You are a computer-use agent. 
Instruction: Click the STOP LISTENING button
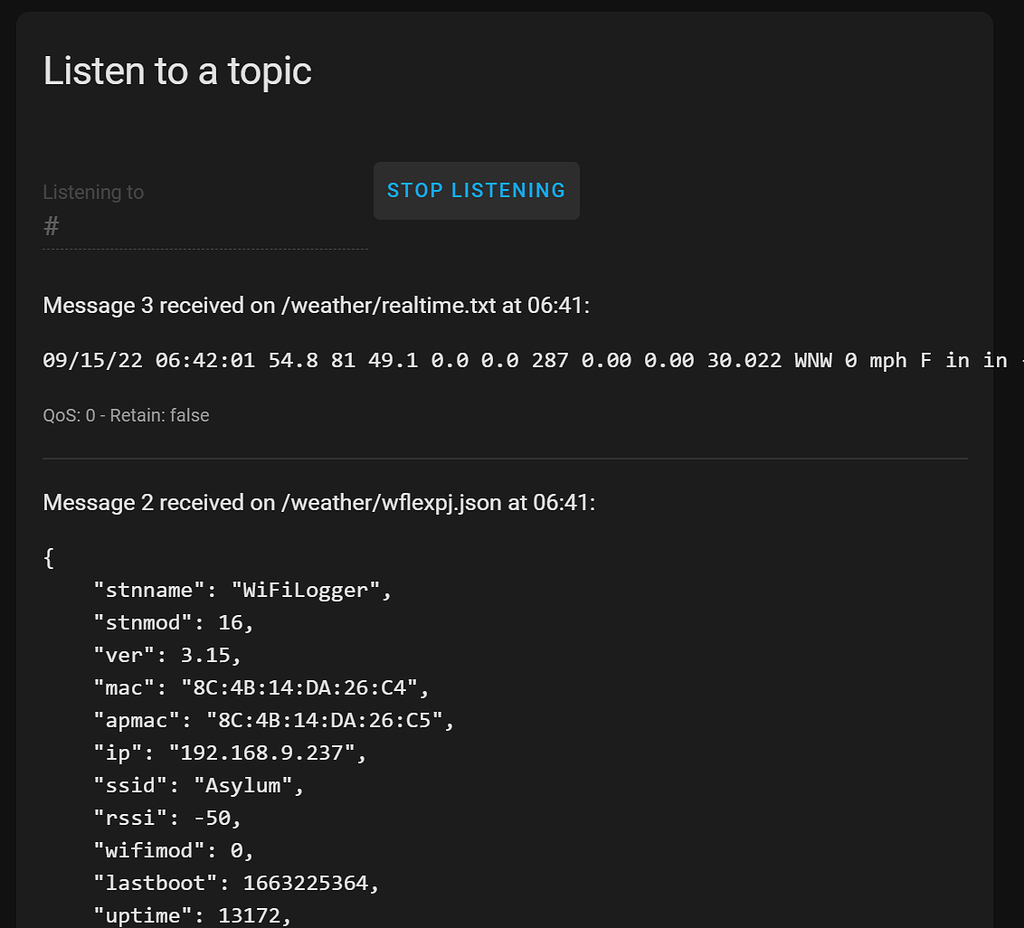[476, 190]
